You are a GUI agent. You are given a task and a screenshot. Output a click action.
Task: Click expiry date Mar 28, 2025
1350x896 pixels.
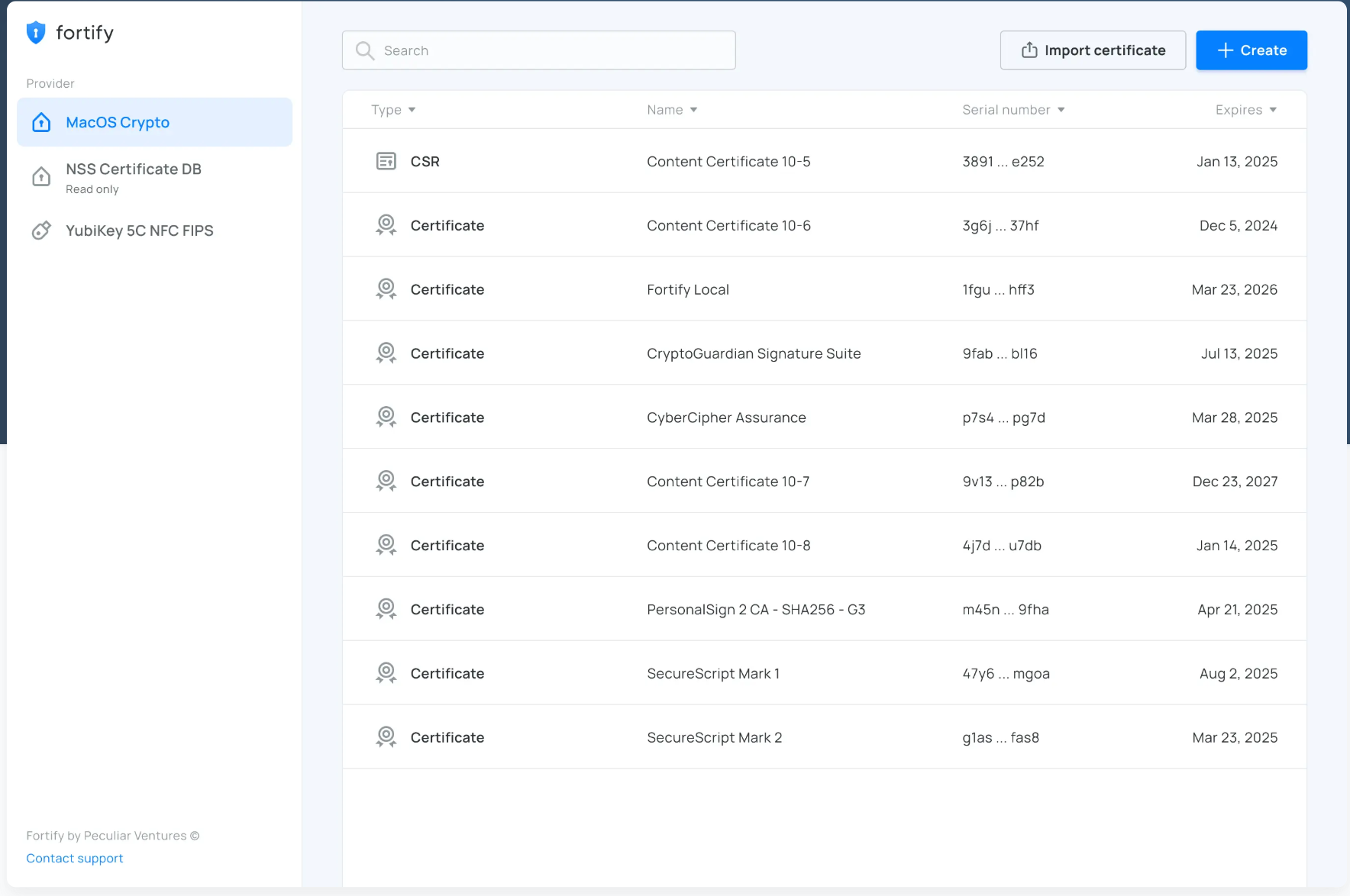[x=1235, y=418]
